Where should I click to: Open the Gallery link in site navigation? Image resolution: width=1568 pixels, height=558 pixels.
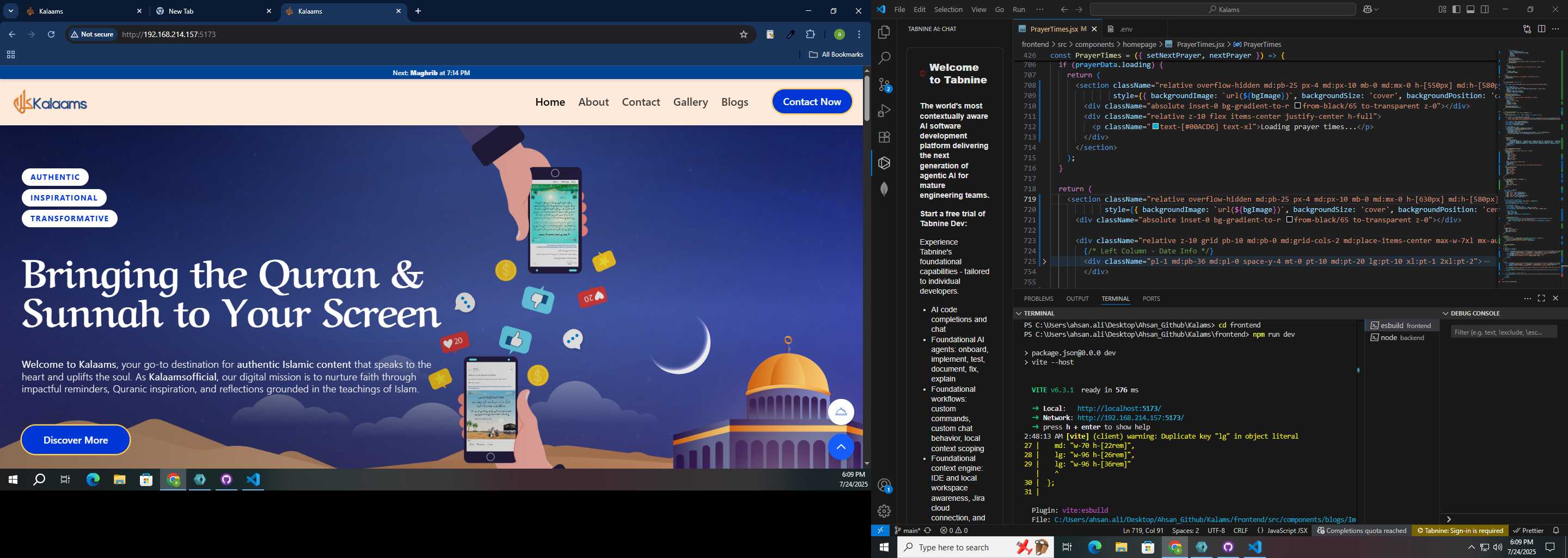pos(690,102)
